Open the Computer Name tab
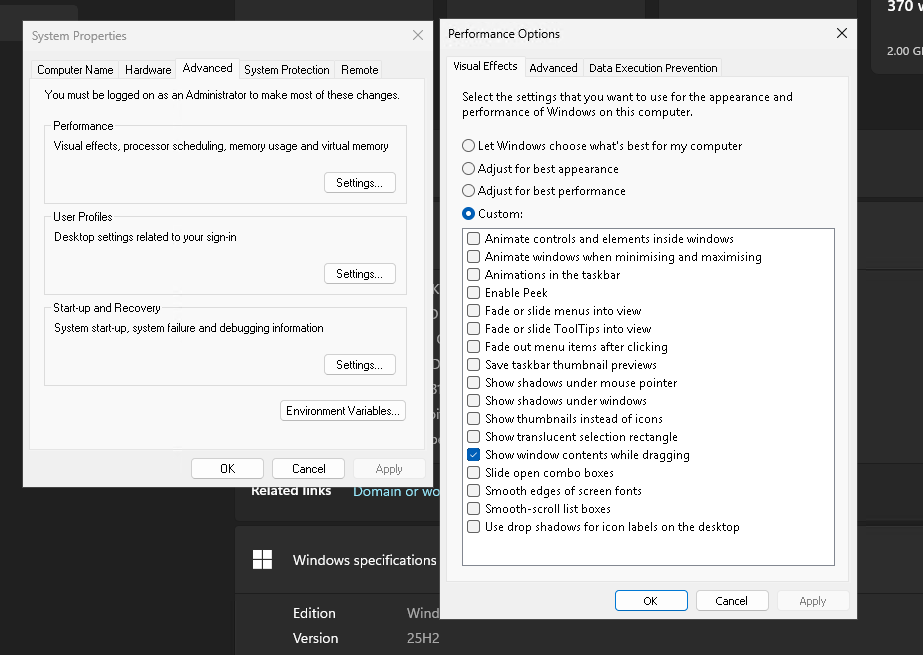 click(x=75, y=70)
